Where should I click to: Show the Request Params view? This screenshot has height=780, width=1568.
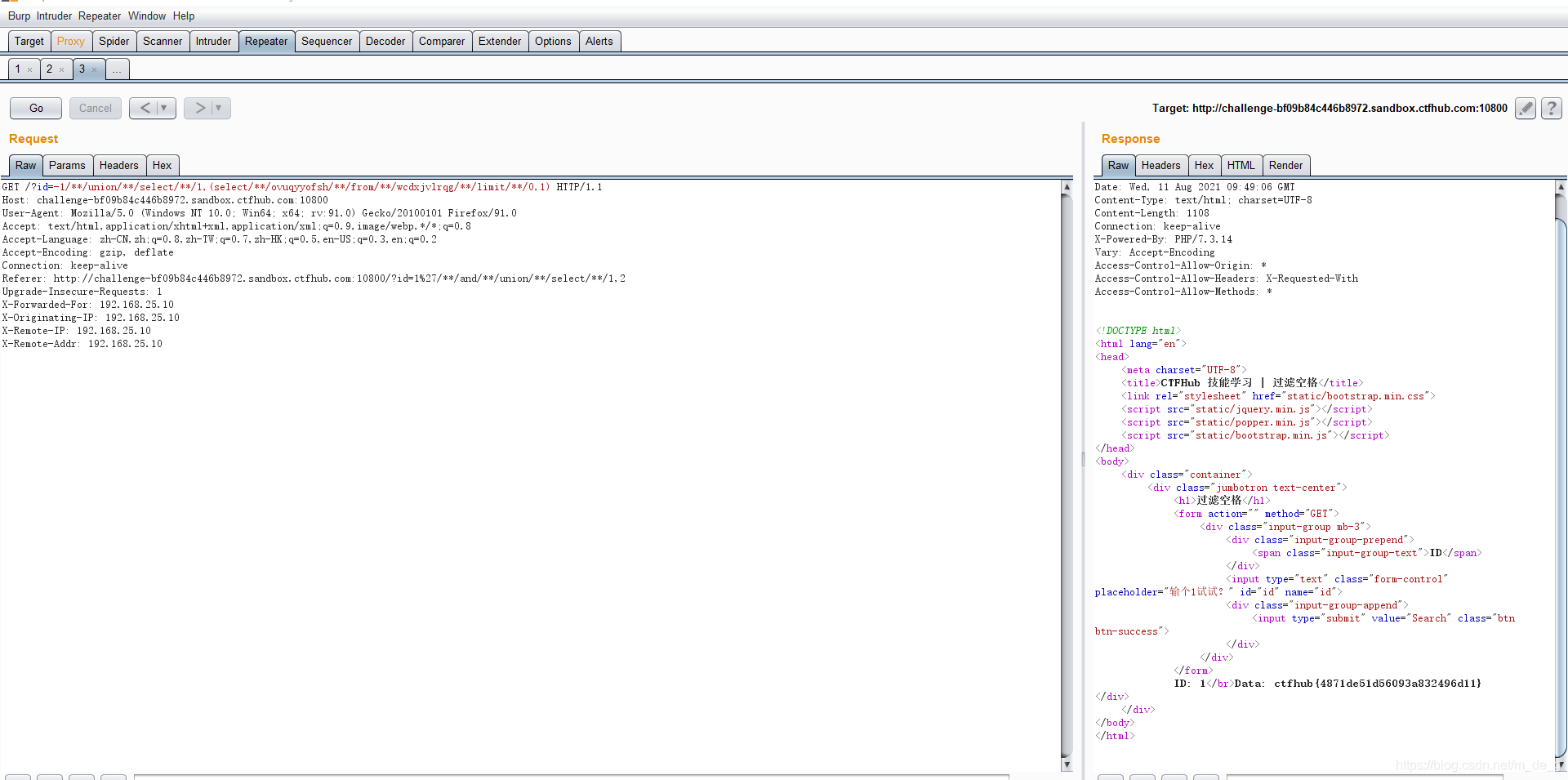click(67, 165)
